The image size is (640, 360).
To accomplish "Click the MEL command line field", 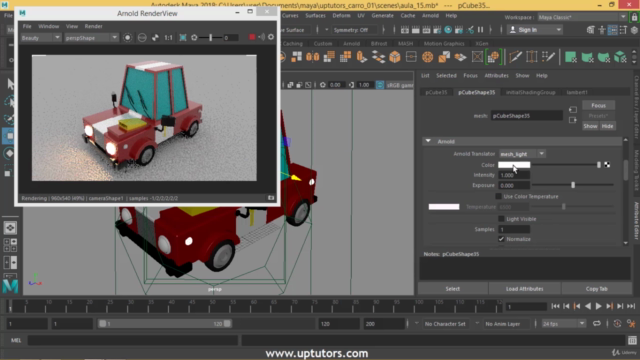I will 133,340.
